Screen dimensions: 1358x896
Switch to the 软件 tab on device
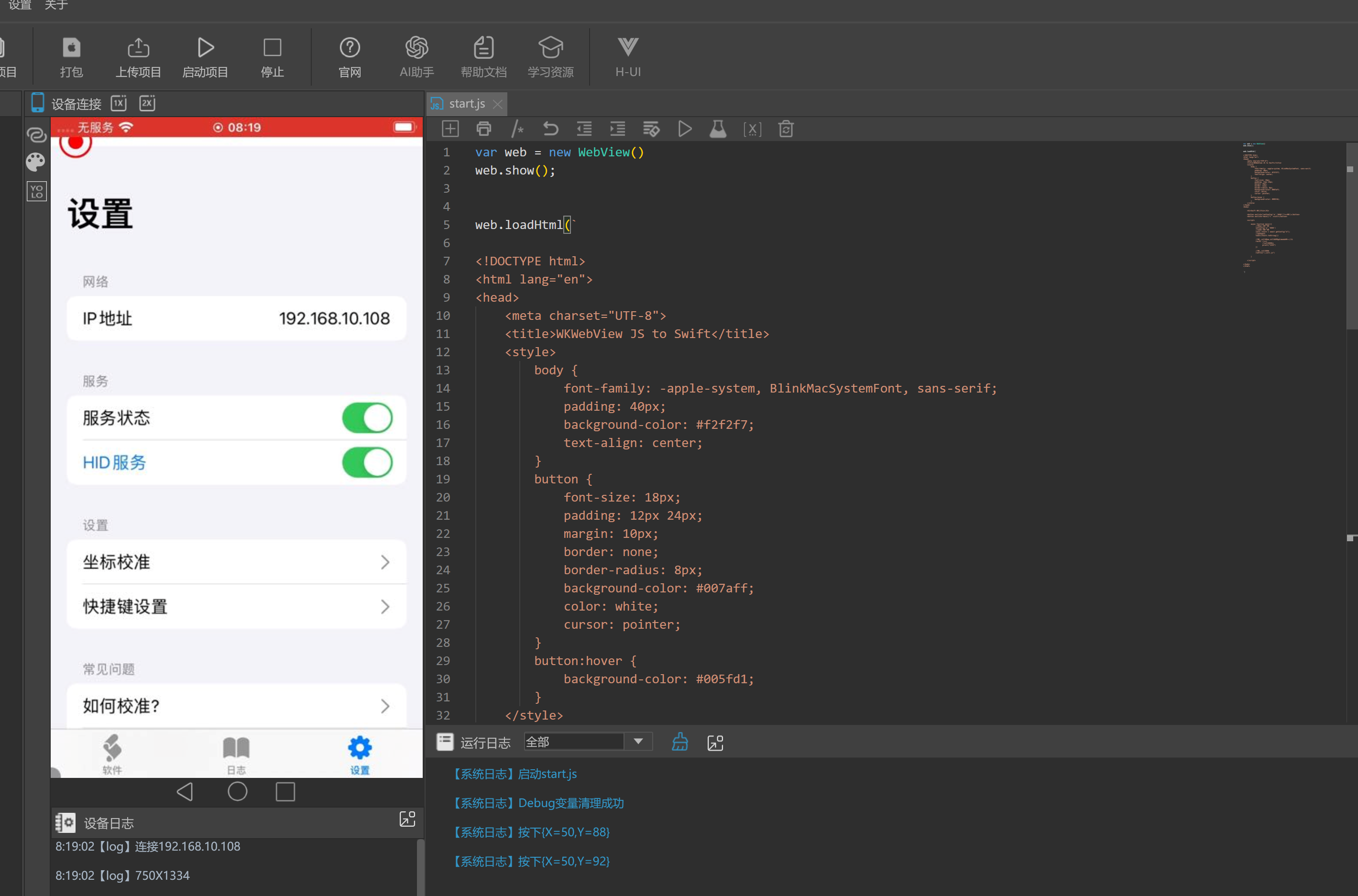pos(112,754)
